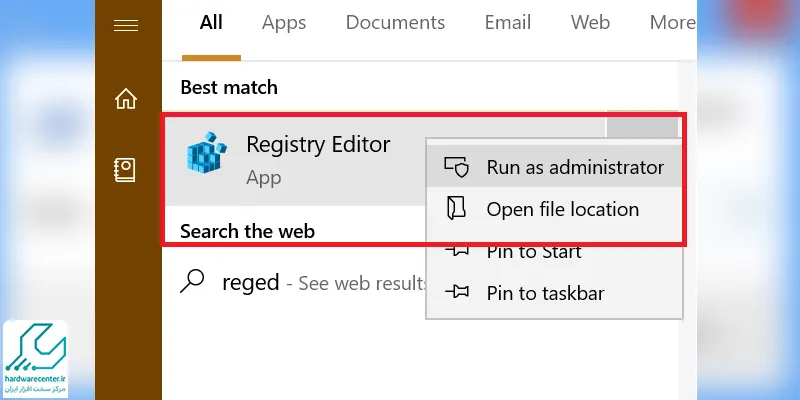The height and width of the screenshot is (400, 800).
Task: Expand the More dropdown
Action: coord(672,22)
